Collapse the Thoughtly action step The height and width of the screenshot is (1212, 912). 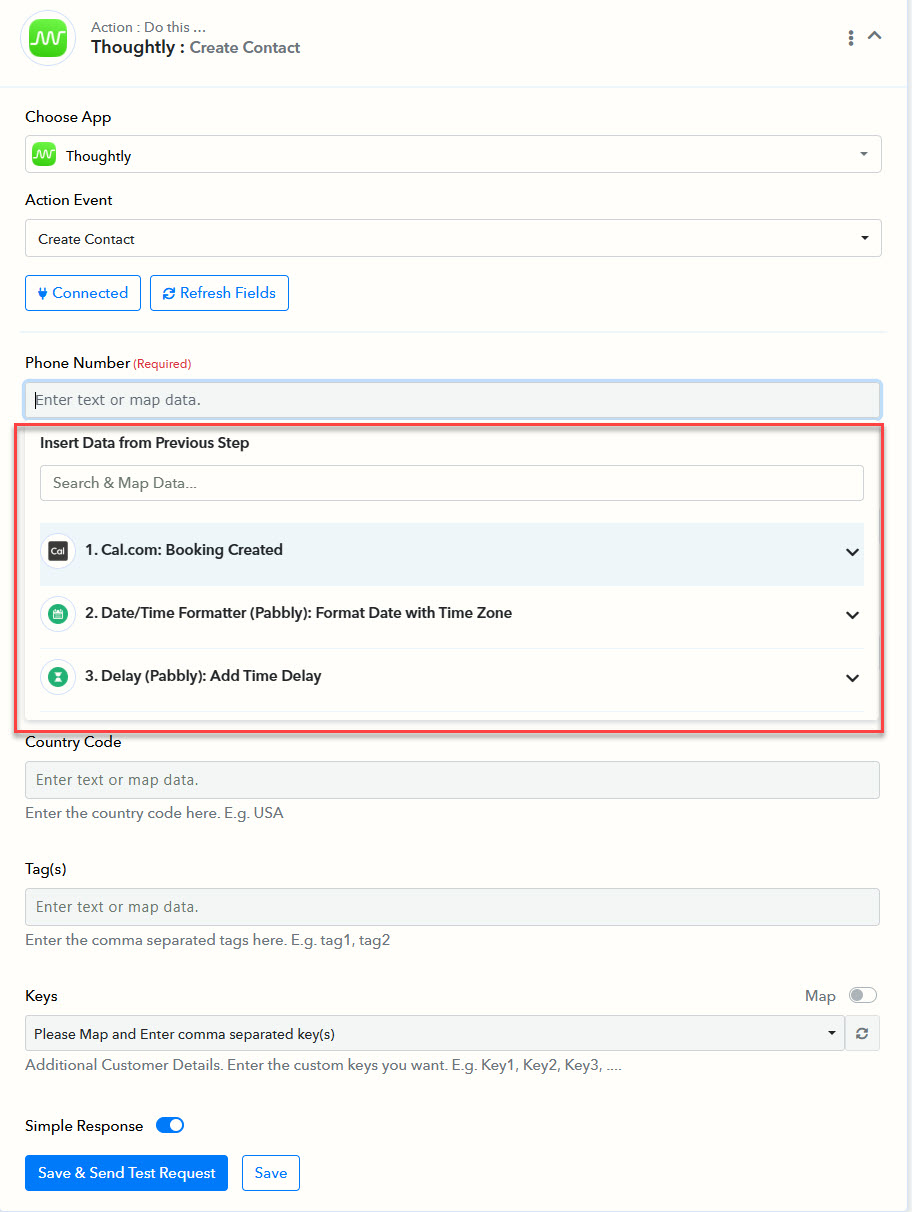click(x=874, y=36)
